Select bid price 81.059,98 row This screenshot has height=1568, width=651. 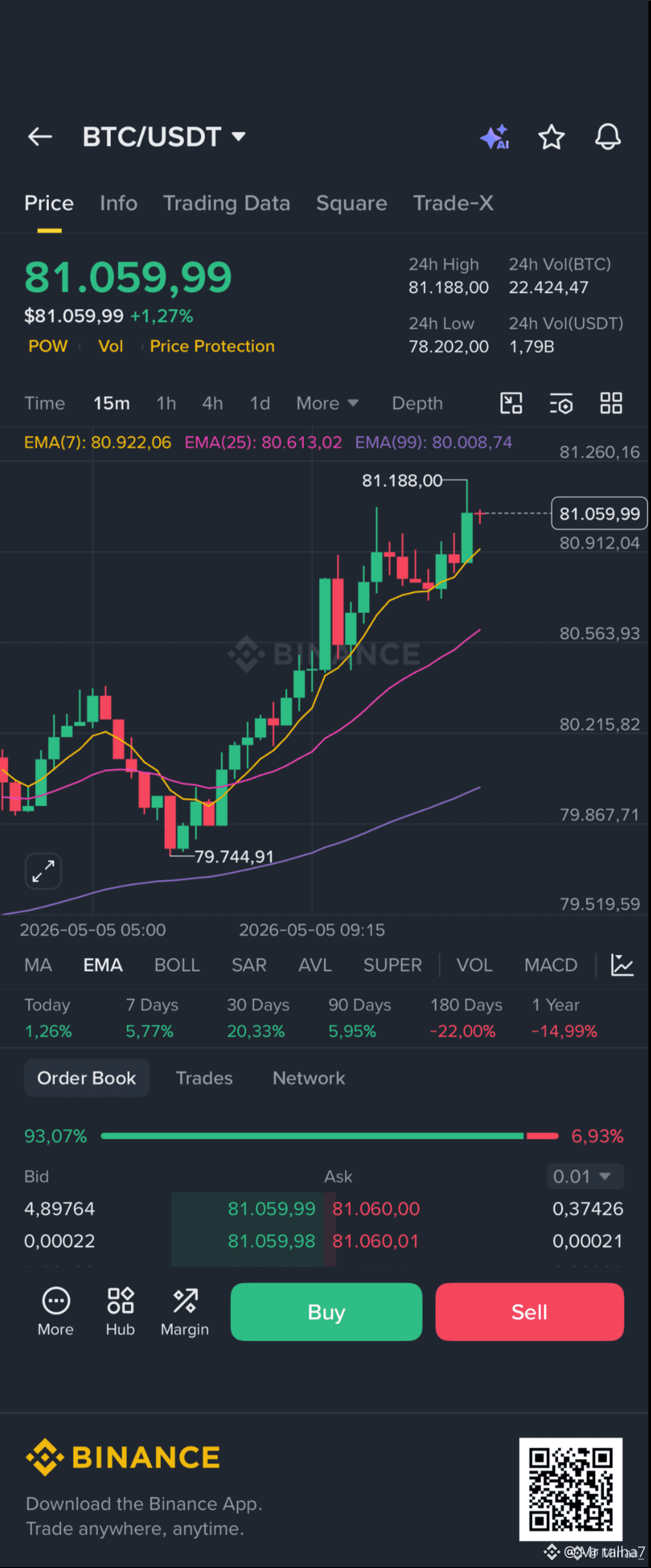click(272, 1240)
